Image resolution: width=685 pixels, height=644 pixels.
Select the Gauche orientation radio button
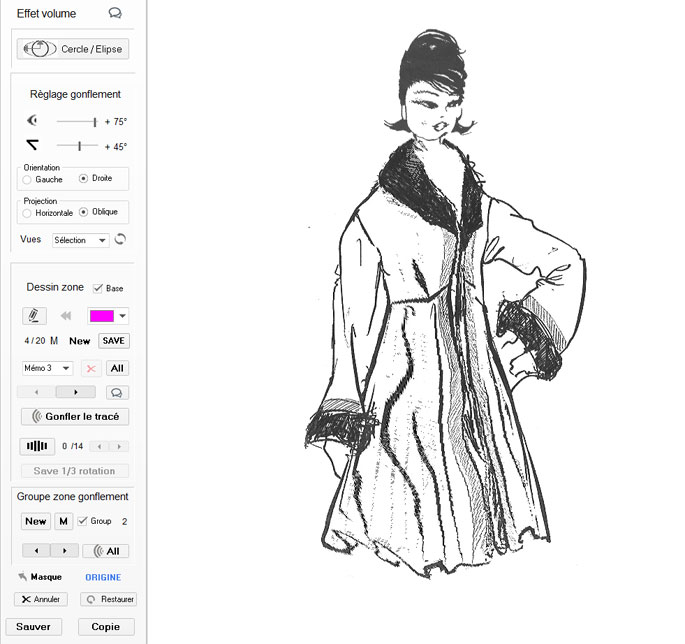click(x=27, y=180)
